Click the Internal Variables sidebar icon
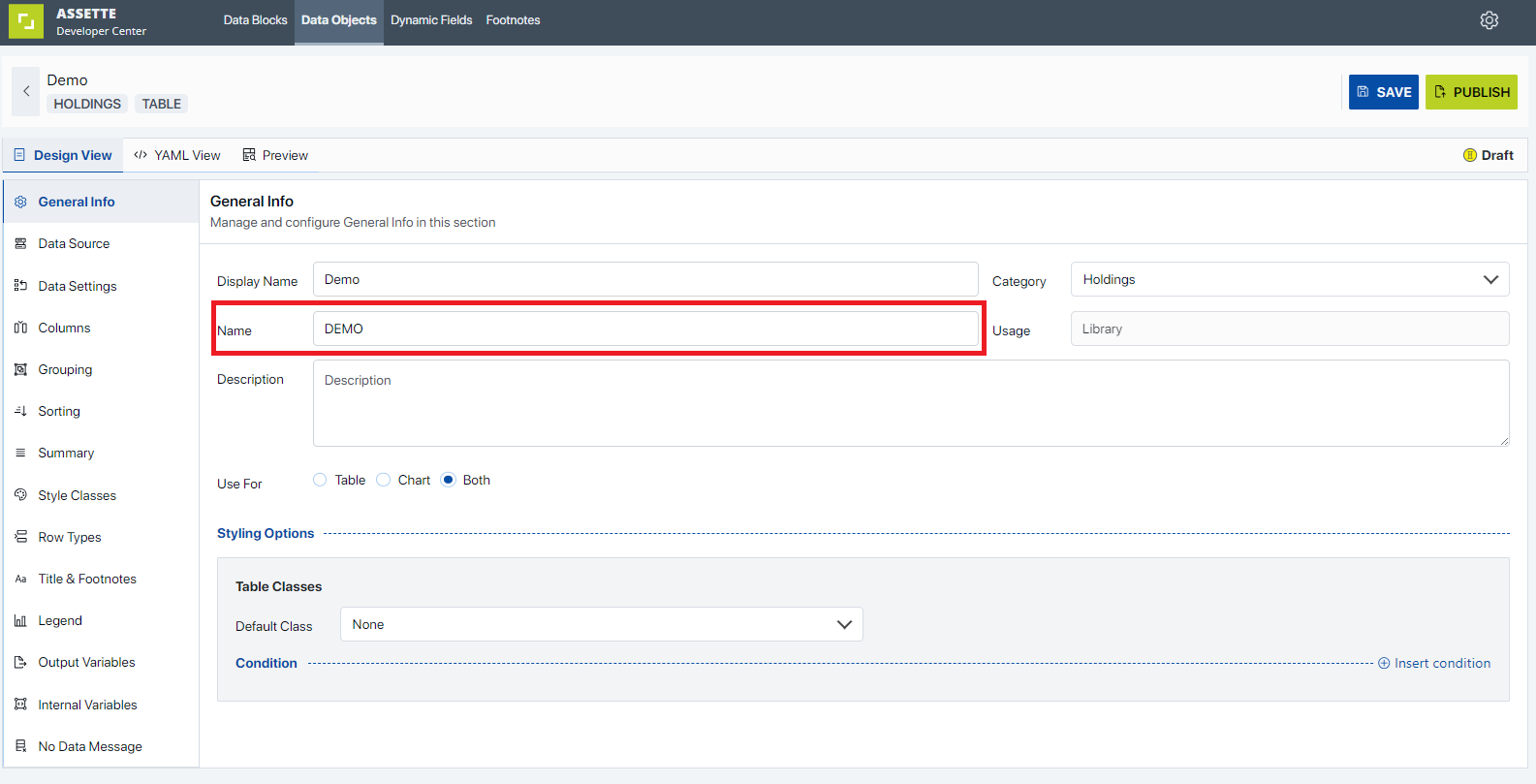1536x784 pixels. pos(20,705)
